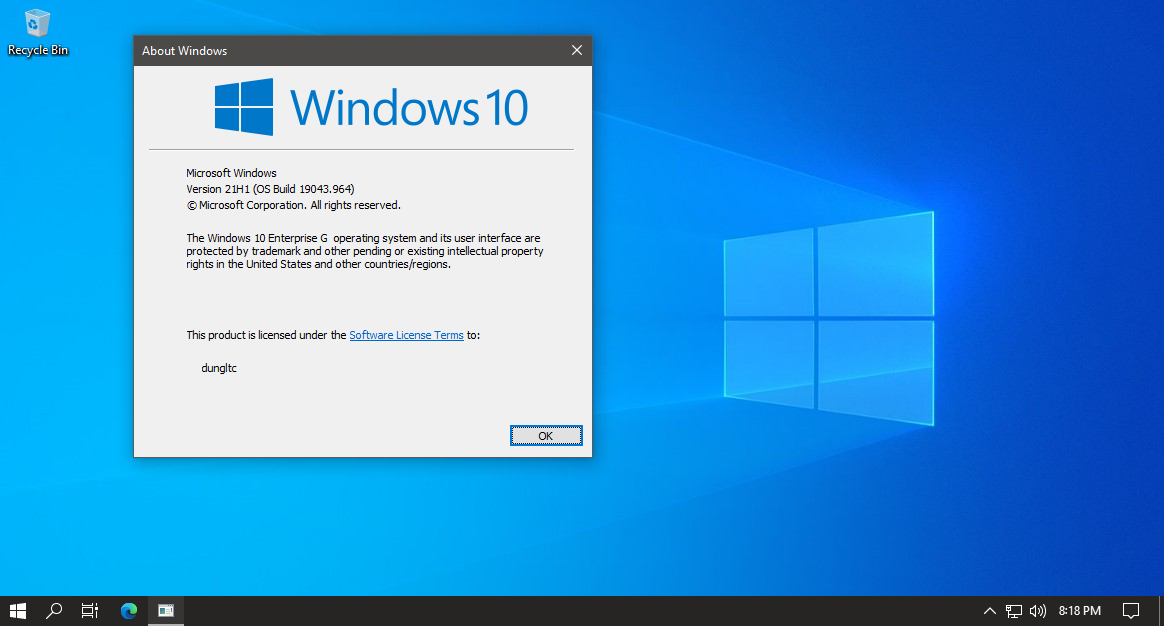The image size is (1164, 626).
Task: Open volume control speaker icon
Action: (x=1037, y=610)
